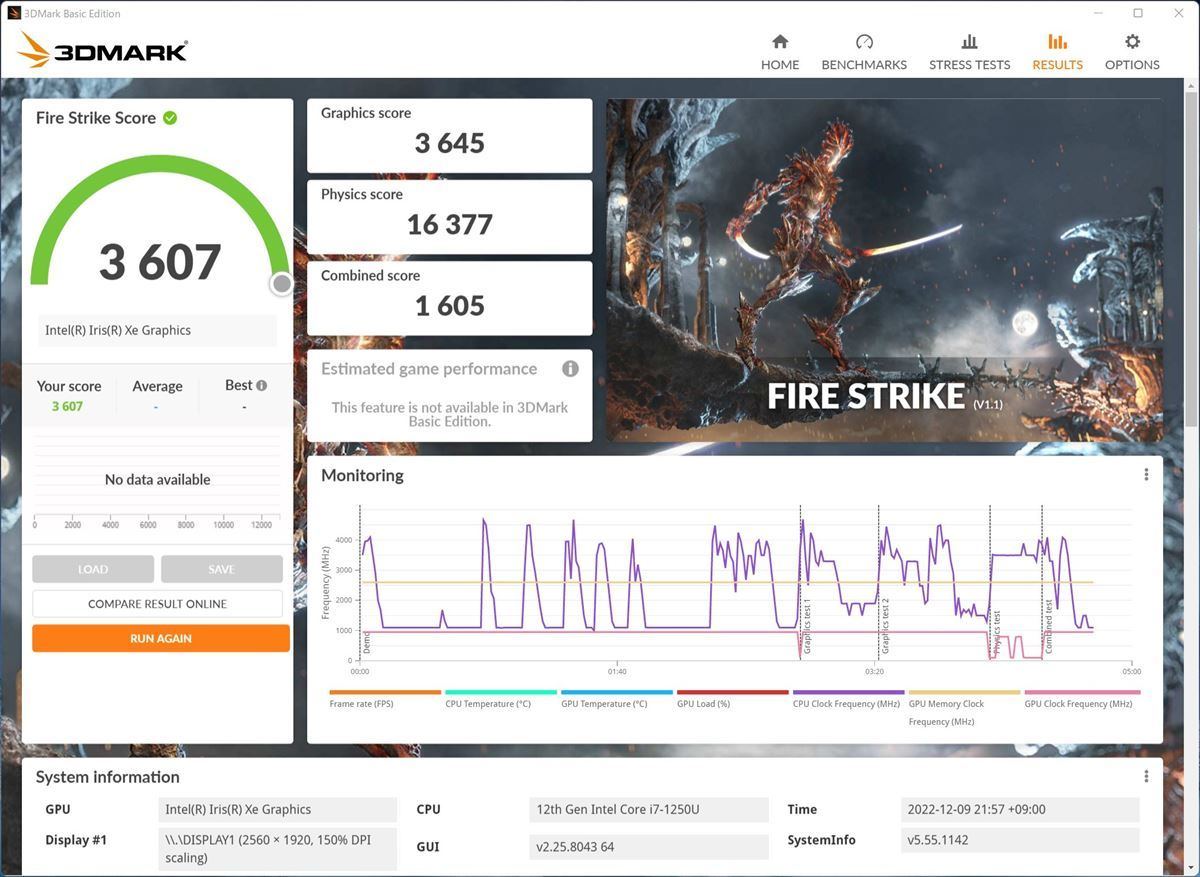This screenshot has width=1200, height=877.
Task: Click the SAVE button
Action: tap(222, 569)
